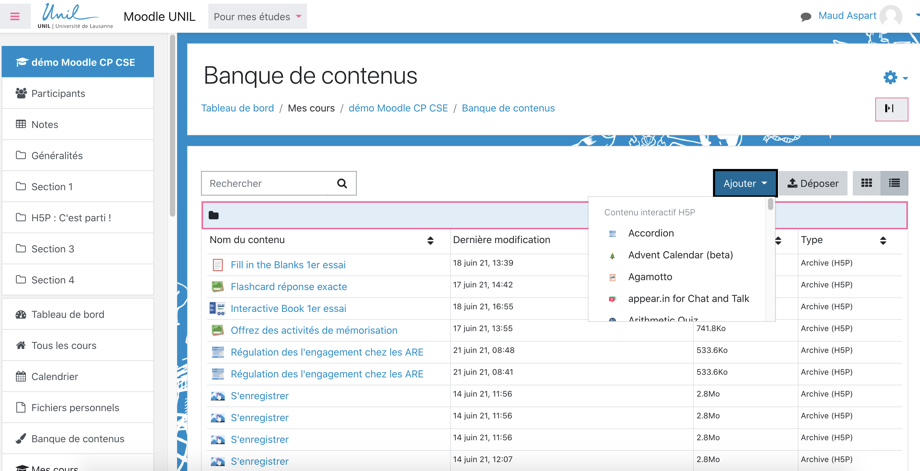The height and width of the screenshot is (471, 920).
Task: Click in the Rechercher search field
Action: pos(267,184)
